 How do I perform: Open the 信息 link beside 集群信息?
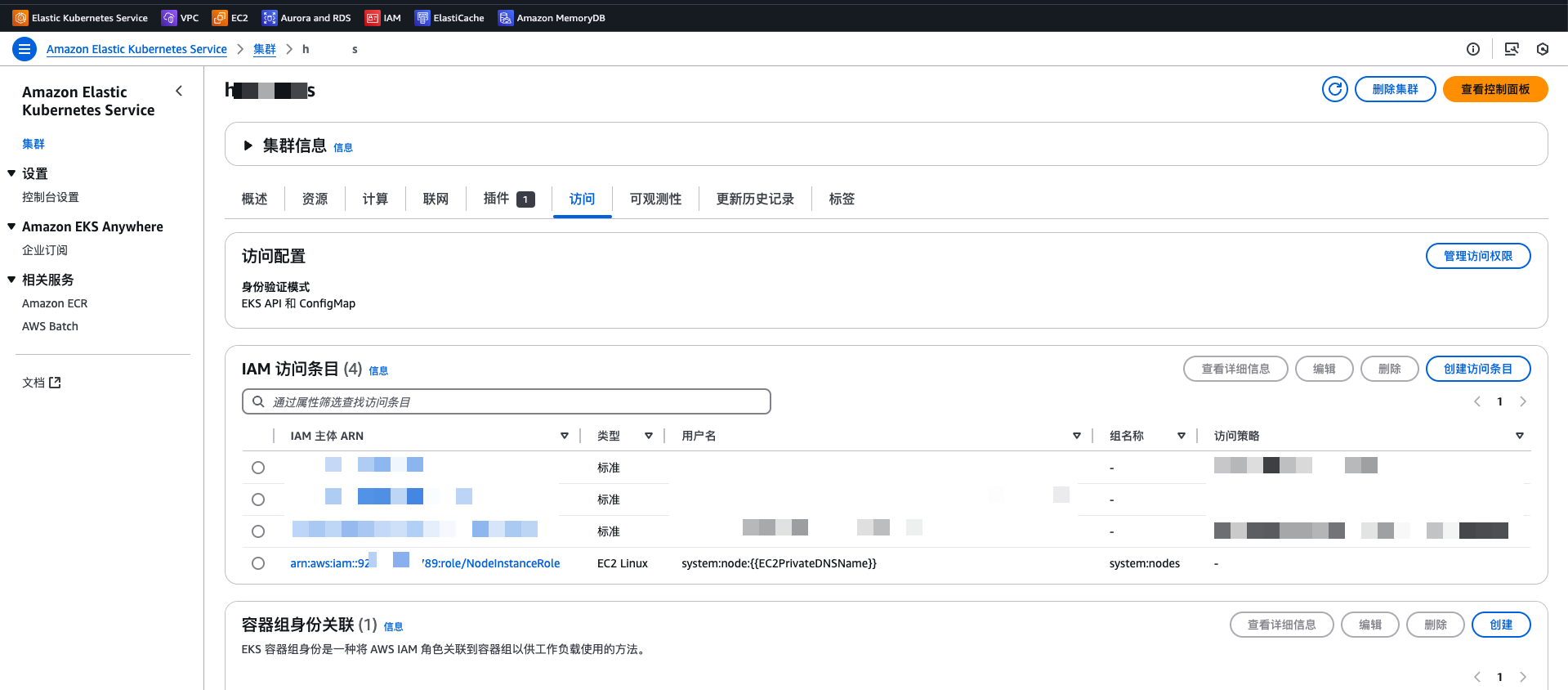pos(343,147)
